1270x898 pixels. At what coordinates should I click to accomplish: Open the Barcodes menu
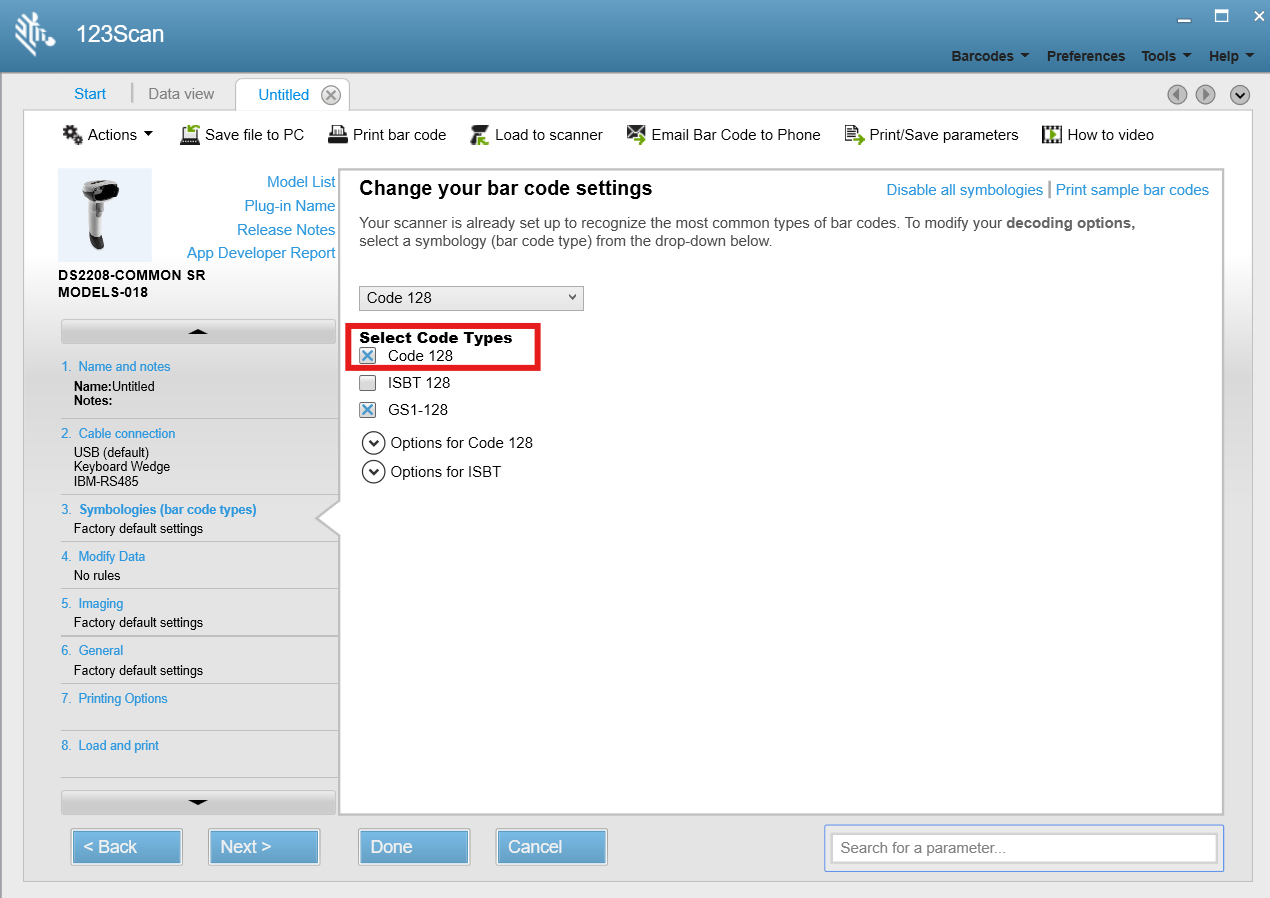(990, 56)
